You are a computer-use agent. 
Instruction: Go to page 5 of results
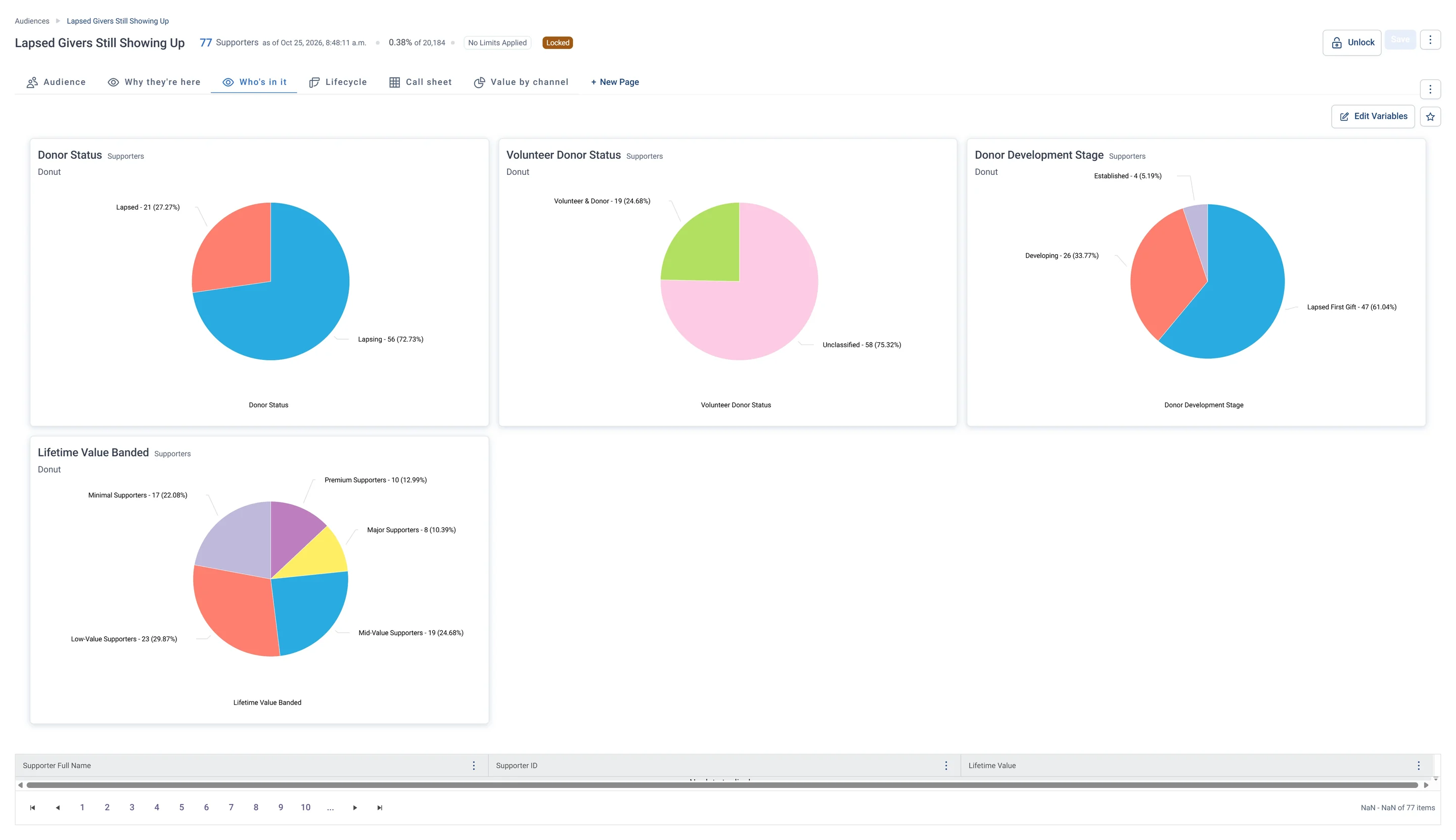(x=181, y=808)
